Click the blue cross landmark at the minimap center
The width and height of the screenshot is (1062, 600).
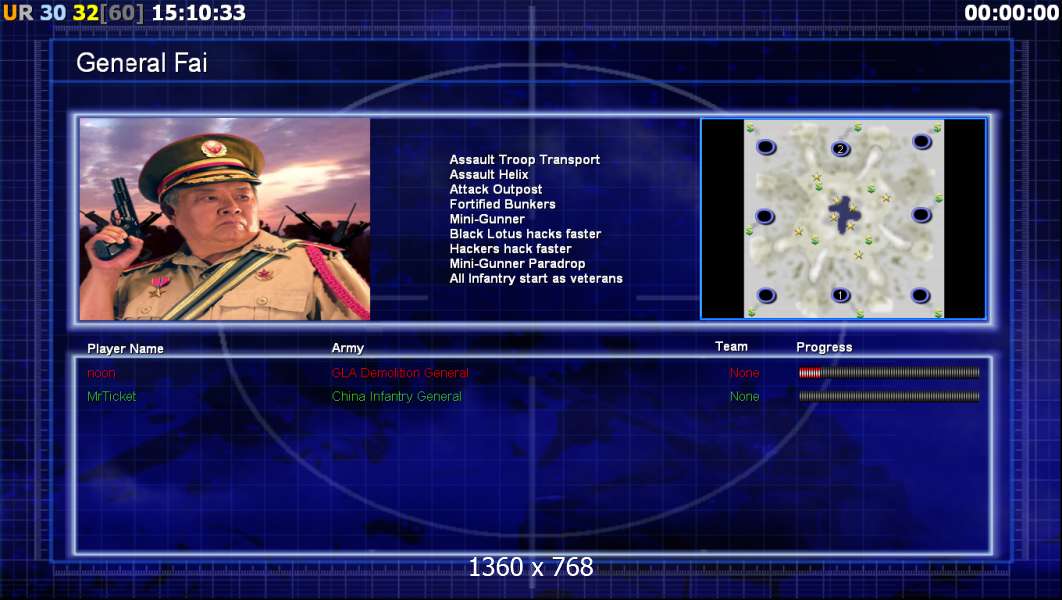(x=845, y=215)
